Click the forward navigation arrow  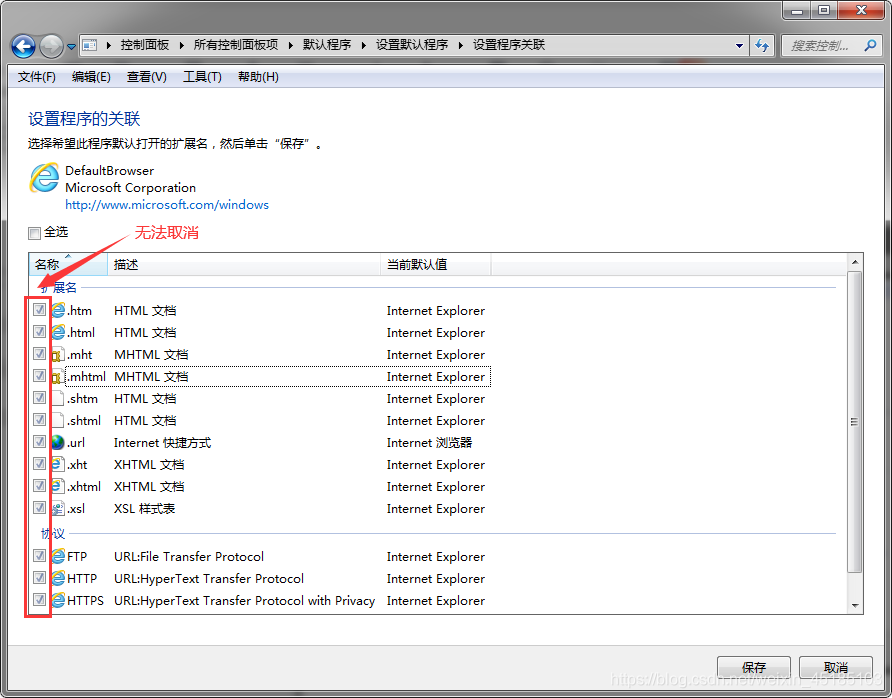(51, 46)
